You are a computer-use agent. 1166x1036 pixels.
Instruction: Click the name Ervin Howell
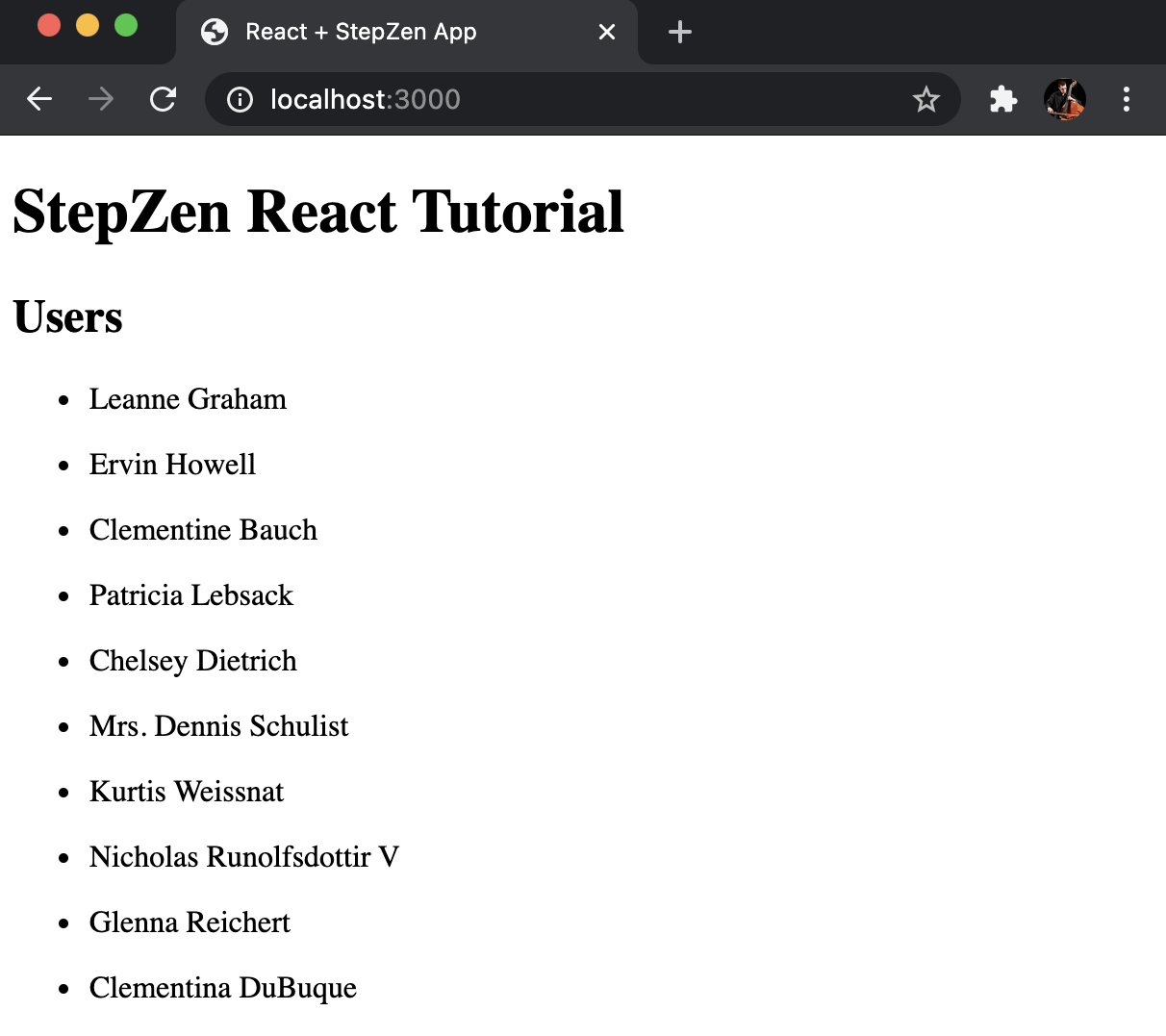[x=172, y=465]
